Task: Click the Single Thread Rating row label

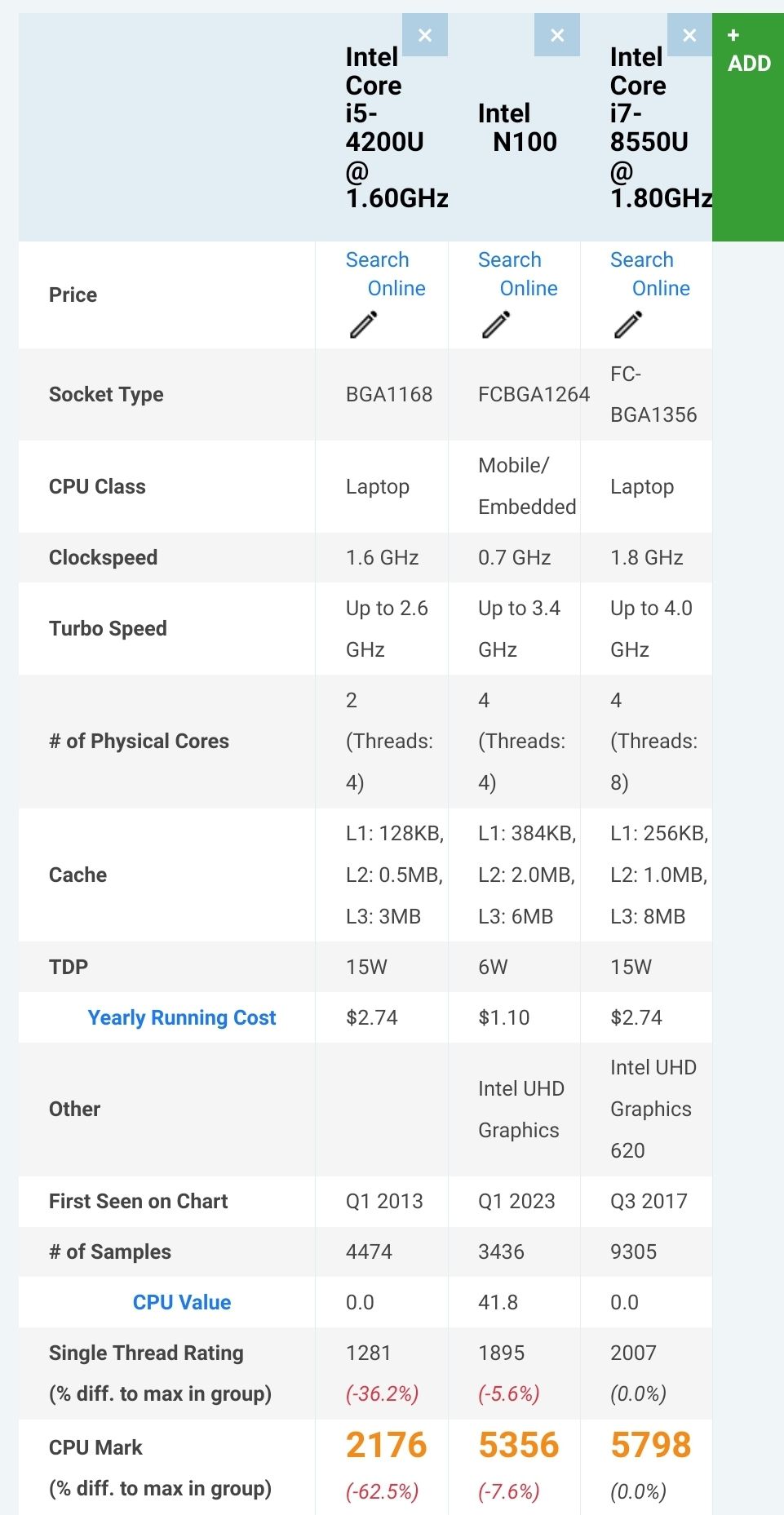Action: pos(146,1353)
